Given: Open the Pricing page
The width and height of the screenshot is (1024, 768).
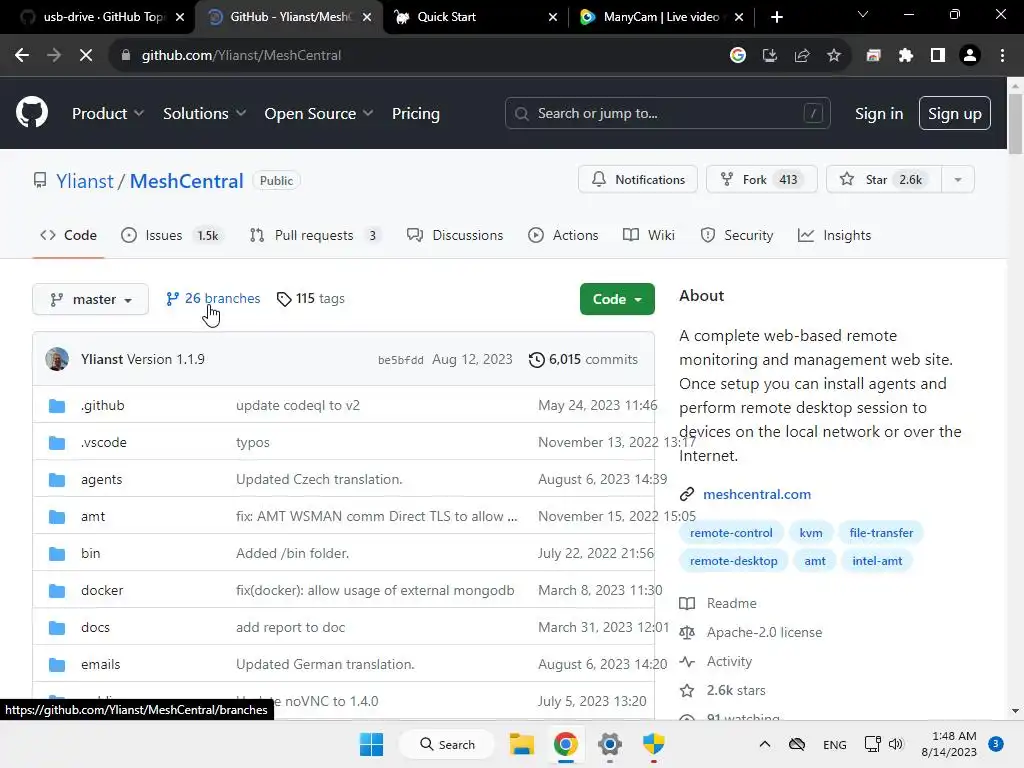Looking at the screenshot, I should [x=415, y=114].
